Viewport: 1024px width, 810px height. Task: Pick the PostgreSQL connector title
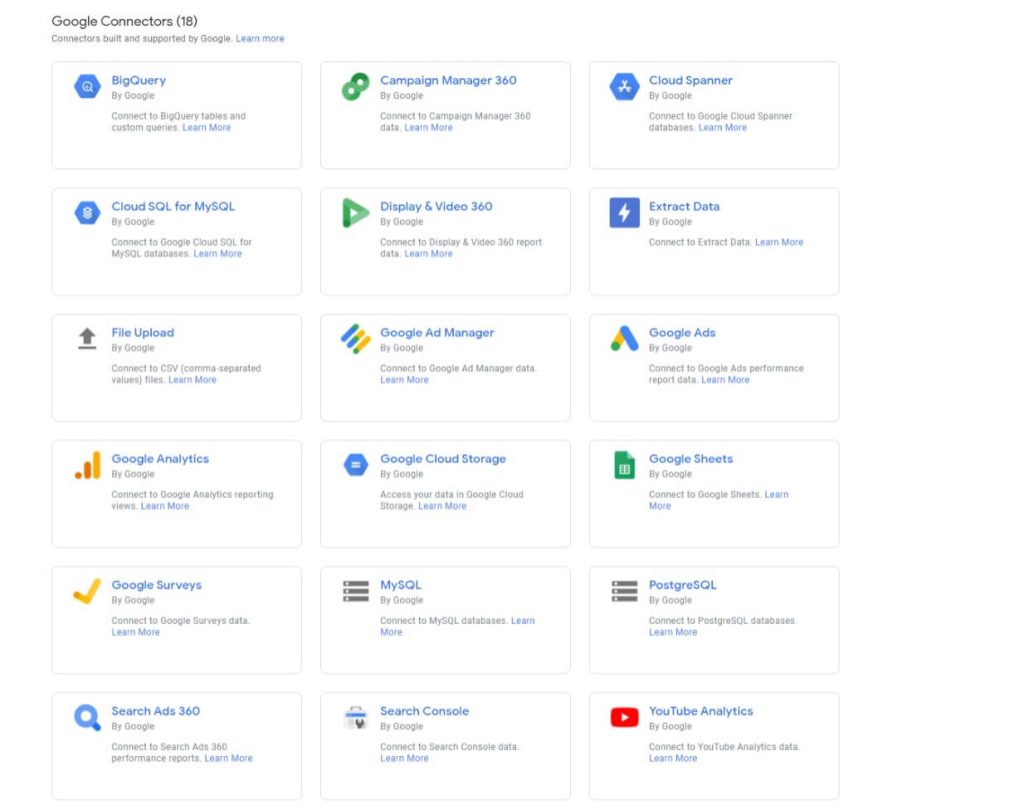(x=682, y=585)
